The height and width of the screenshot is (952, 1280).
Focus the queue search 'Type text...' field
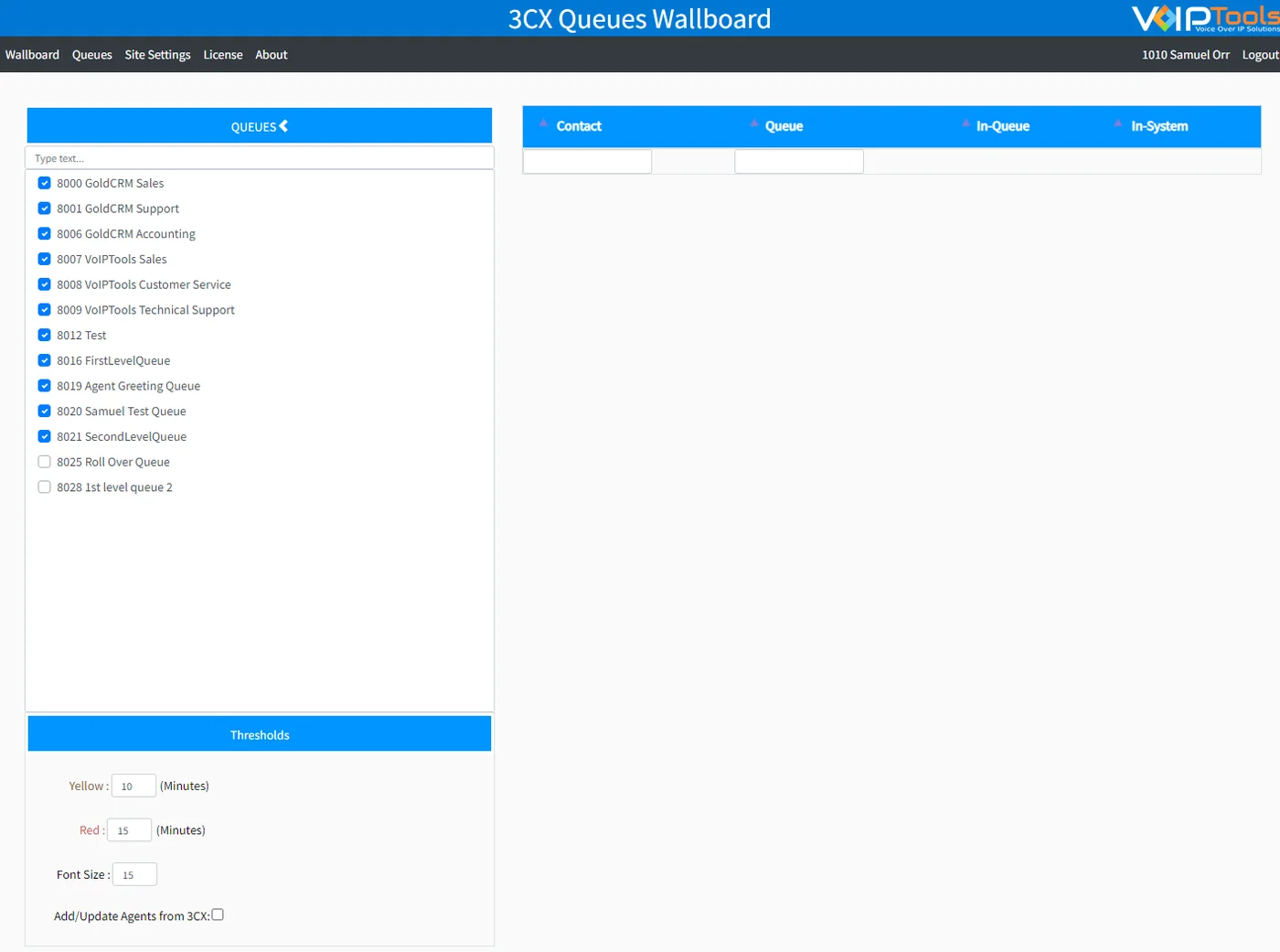point(260,158)
